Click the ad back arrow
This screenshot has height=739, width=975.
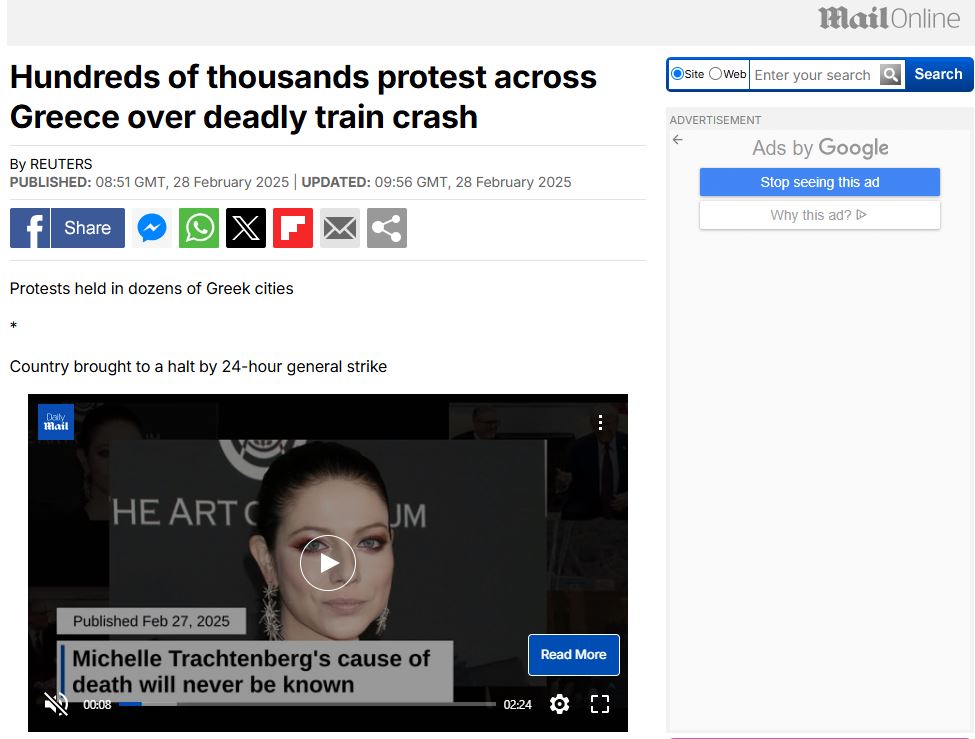pyautogui.click(x=678, y=140)
